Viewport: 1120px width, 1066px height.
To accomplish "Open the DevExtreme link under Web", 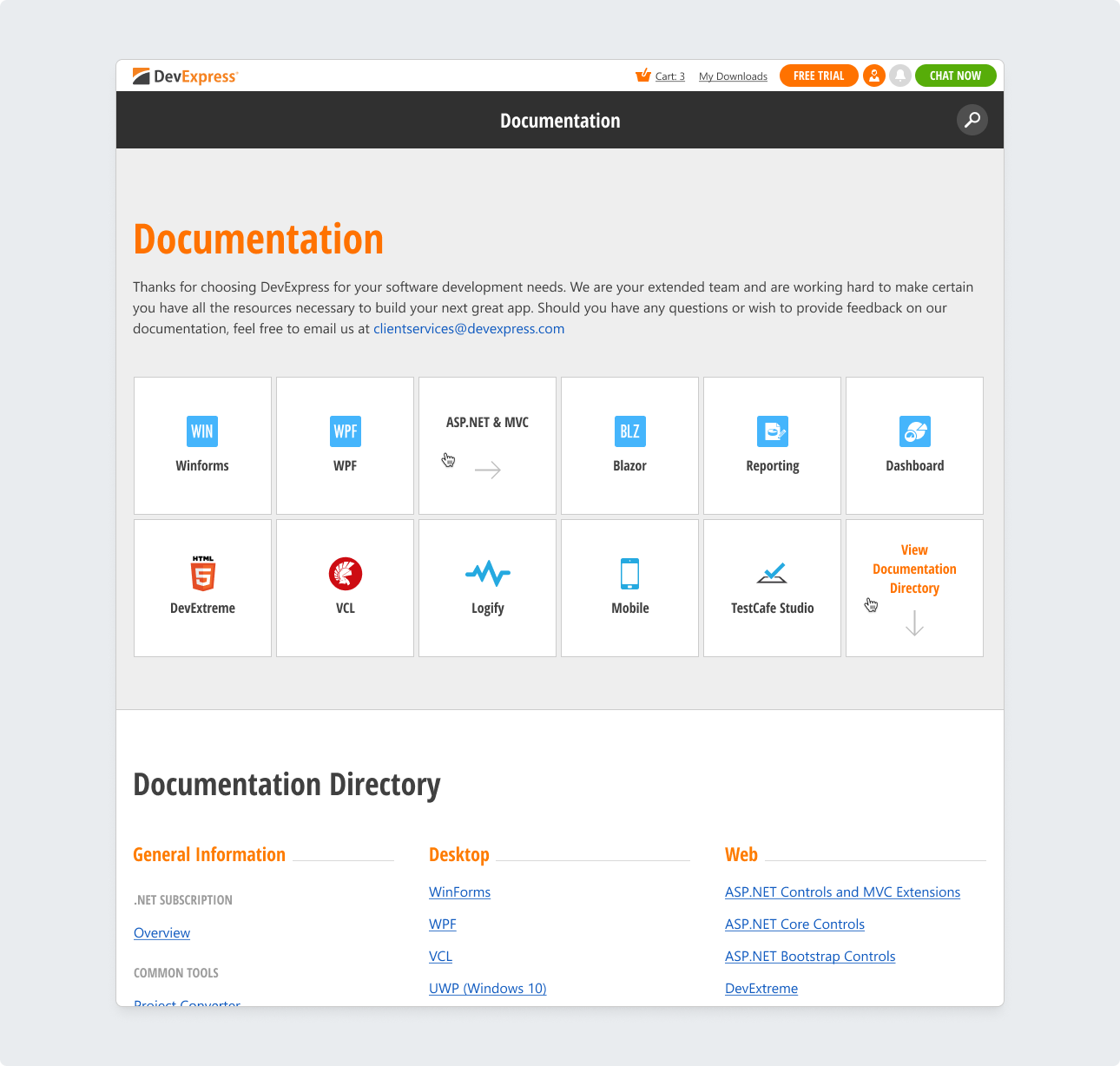I will point(761,989).
